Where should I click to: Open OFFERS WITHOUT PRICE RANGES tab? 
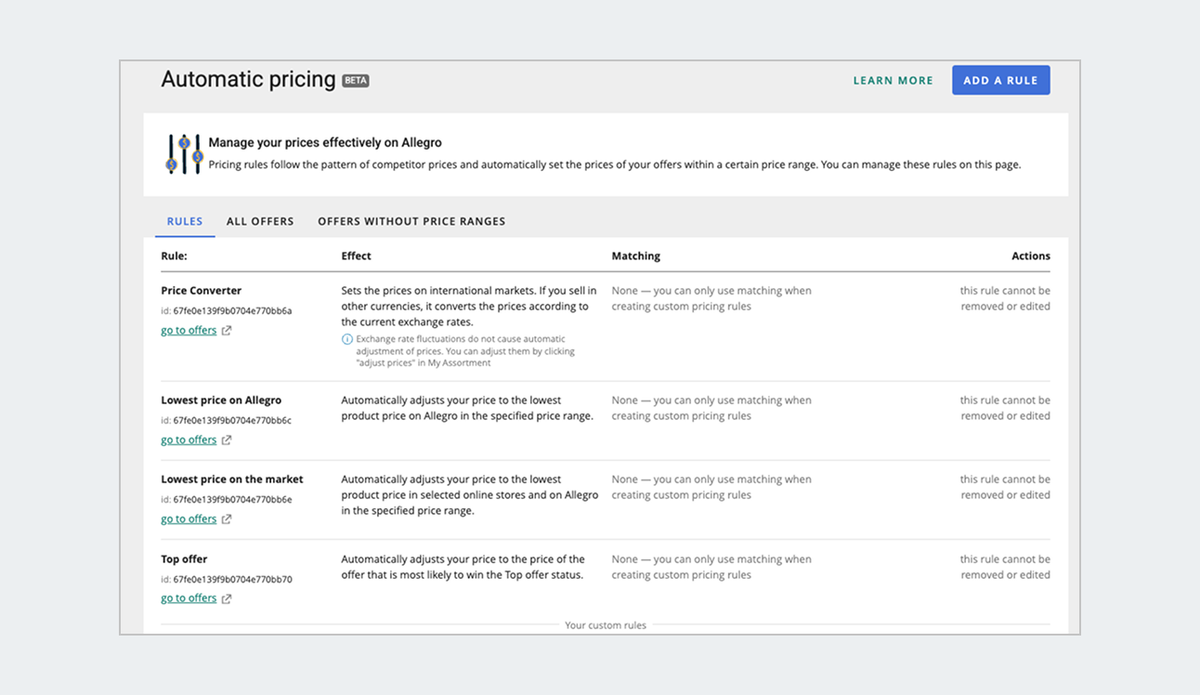pos(412,221)
